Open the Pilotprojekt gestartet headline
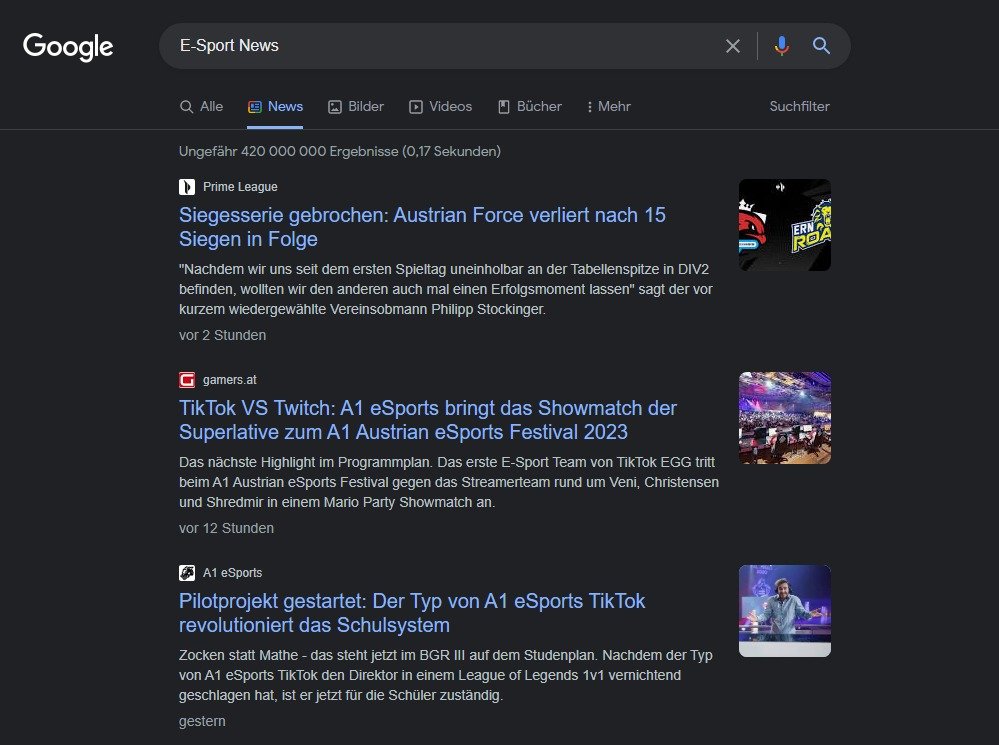 point(412,613)
